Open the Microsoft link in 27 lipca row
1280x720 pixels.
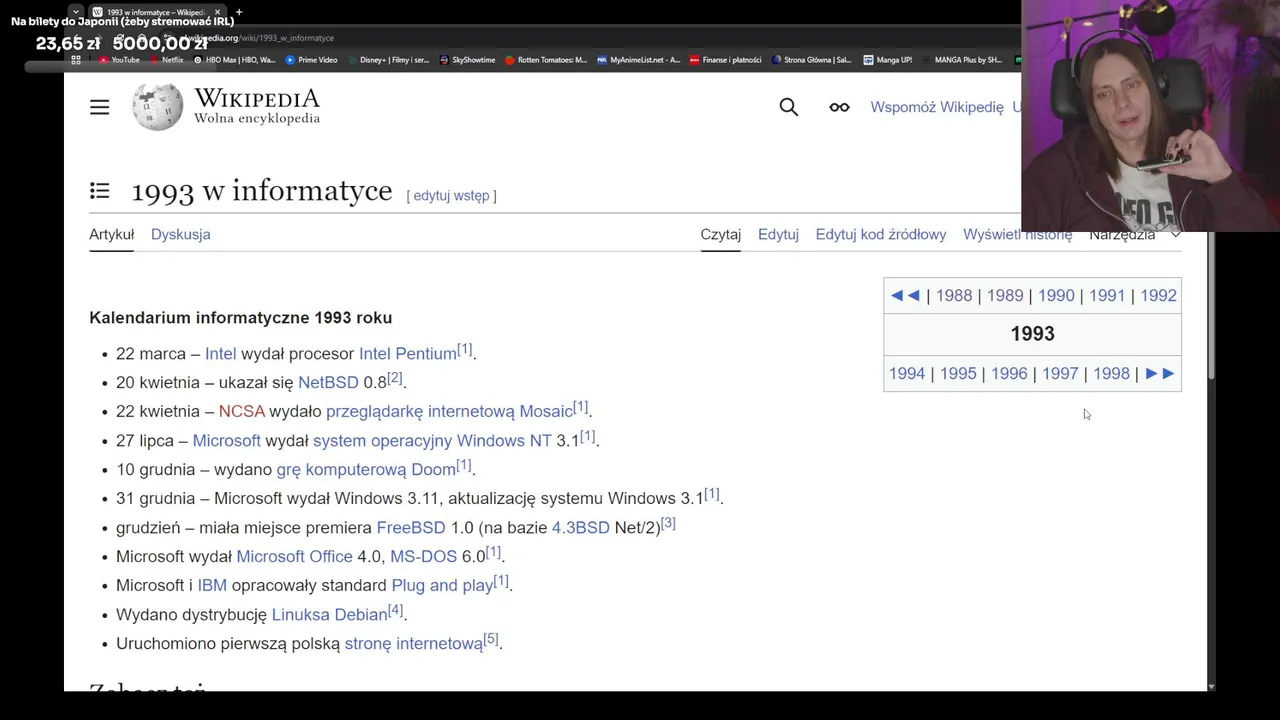pos(226,440)
